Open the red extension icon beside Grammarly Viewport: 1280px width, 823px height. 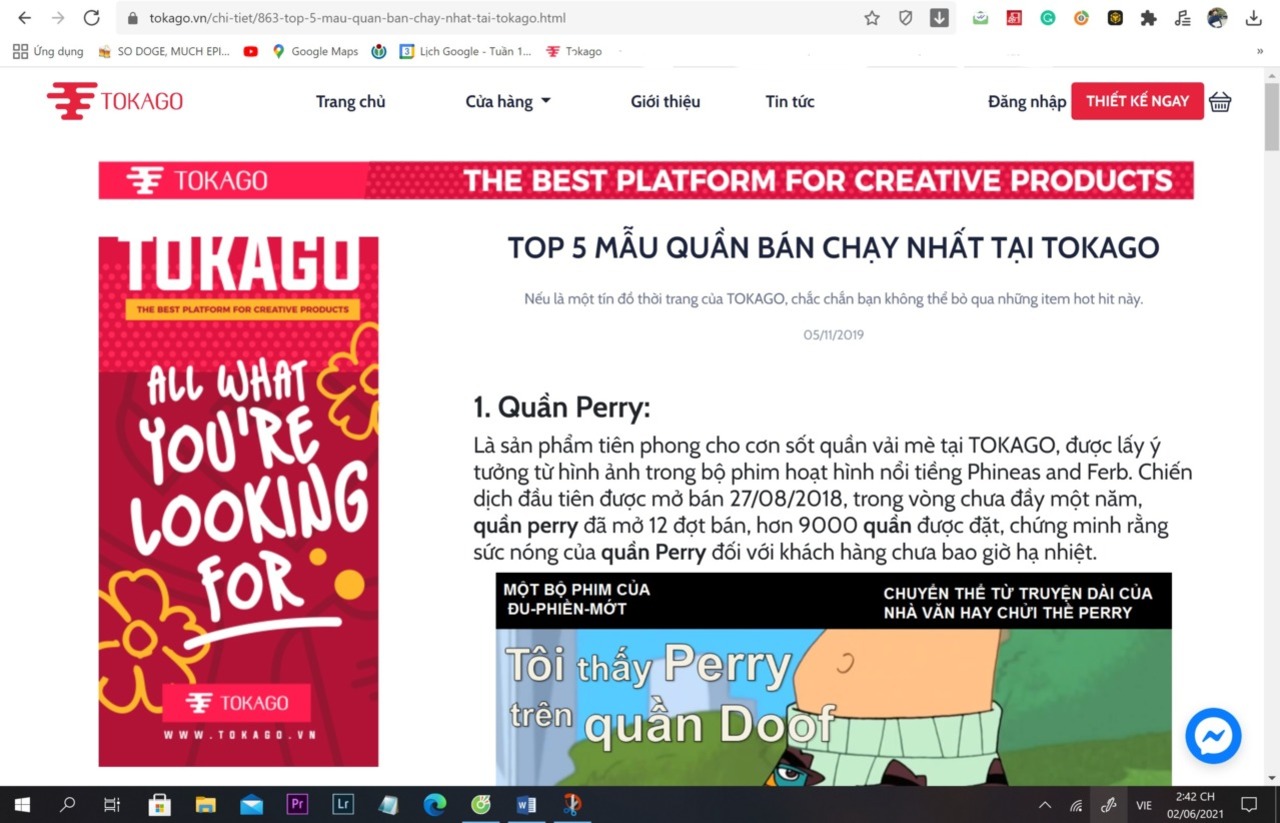coord(1014,18)
